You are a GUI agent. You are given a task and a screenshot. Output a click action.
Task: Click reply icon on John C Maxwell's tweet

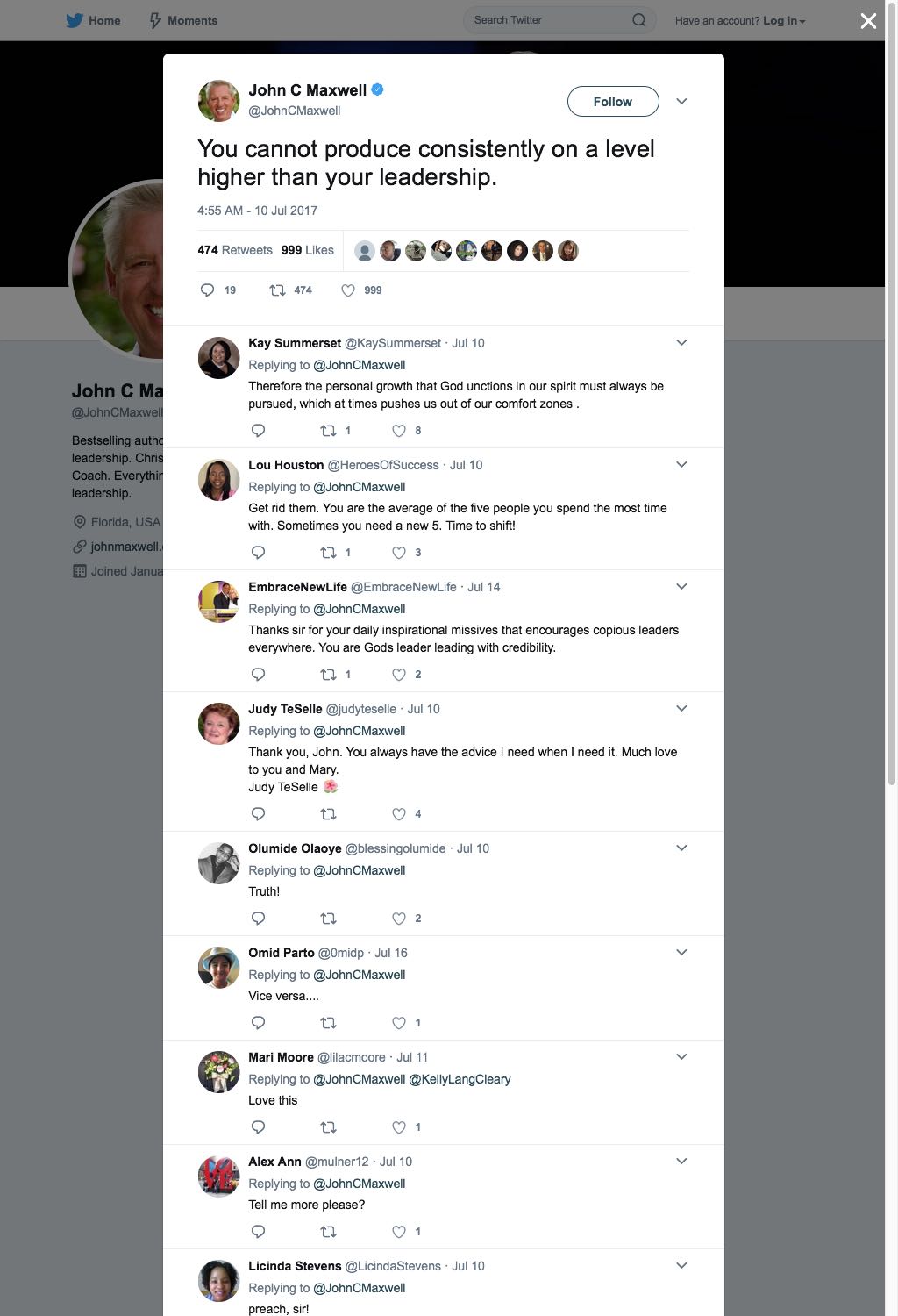208,290
